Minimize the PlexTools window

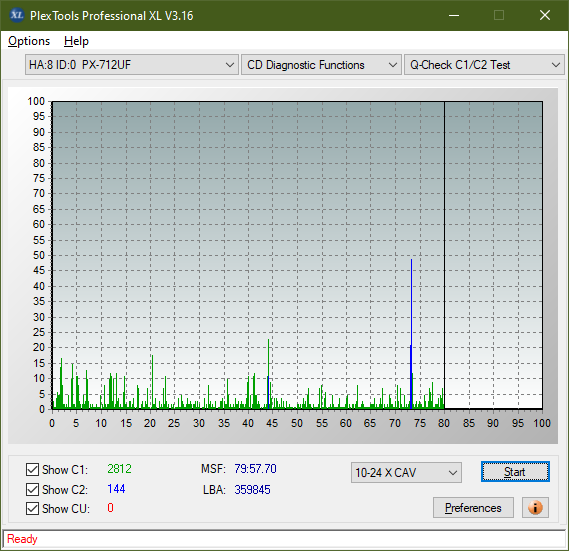click(x=454, y=15)
